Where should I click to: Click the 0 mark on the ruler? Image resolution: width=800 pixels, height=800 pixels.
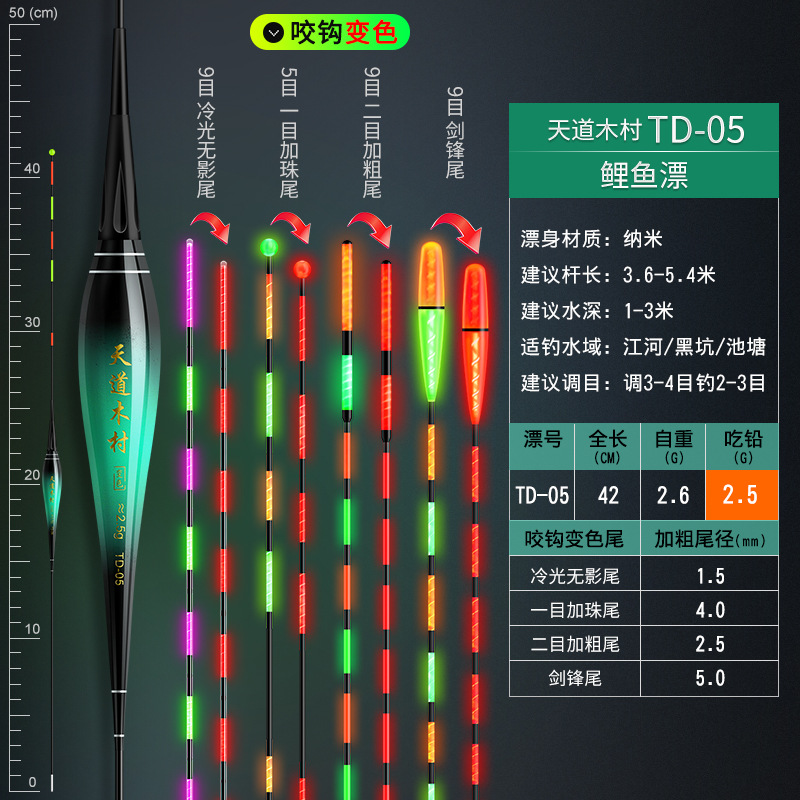click(32, 782)
